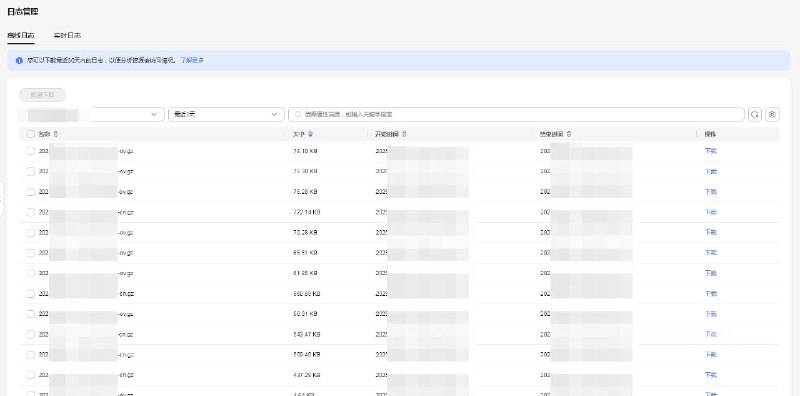Click 下载 for the 79.10 KB log file
This screenshot has height=396, width=800.
coord(711,151)
